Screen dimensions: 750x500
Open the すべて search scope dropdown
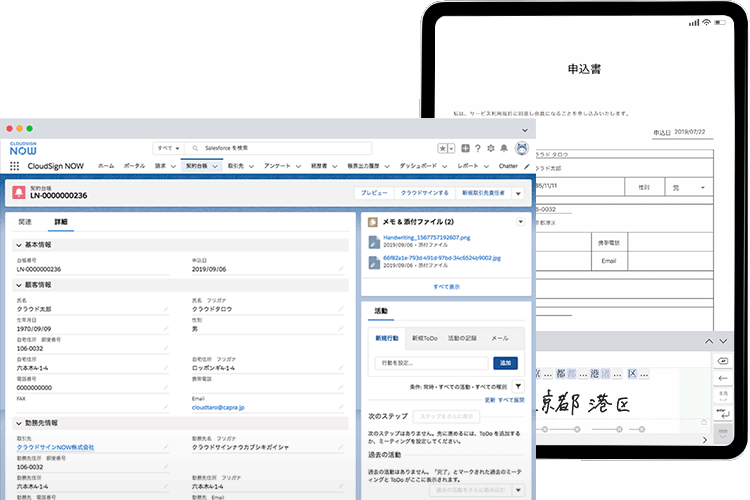click(168, 148)
